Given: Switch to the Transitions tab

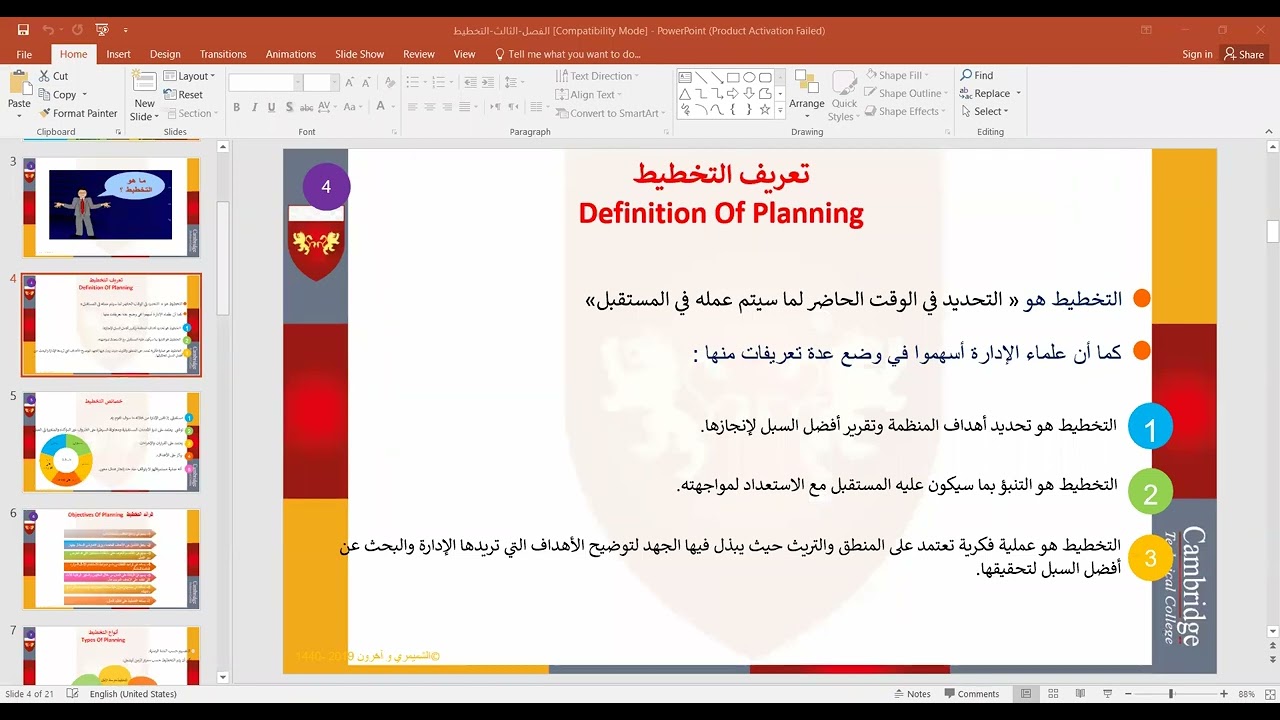Looking at the screenshot, I should [223, 54].
